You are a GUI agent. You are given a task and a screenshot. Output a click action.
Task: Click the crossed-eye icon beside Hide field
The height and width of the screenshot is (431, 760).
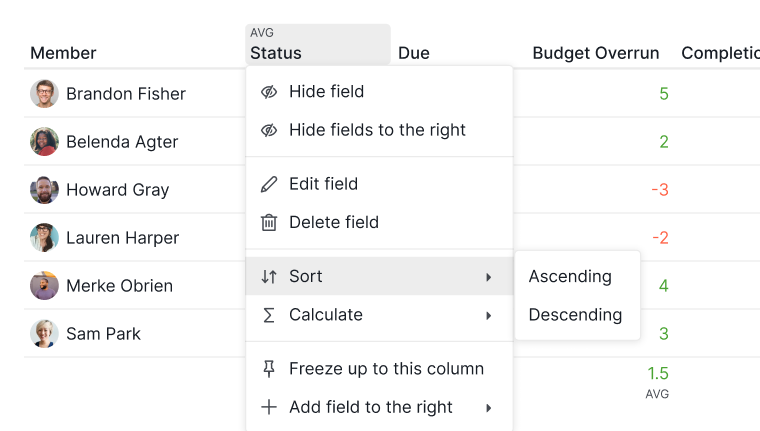(x=269, y=92)
